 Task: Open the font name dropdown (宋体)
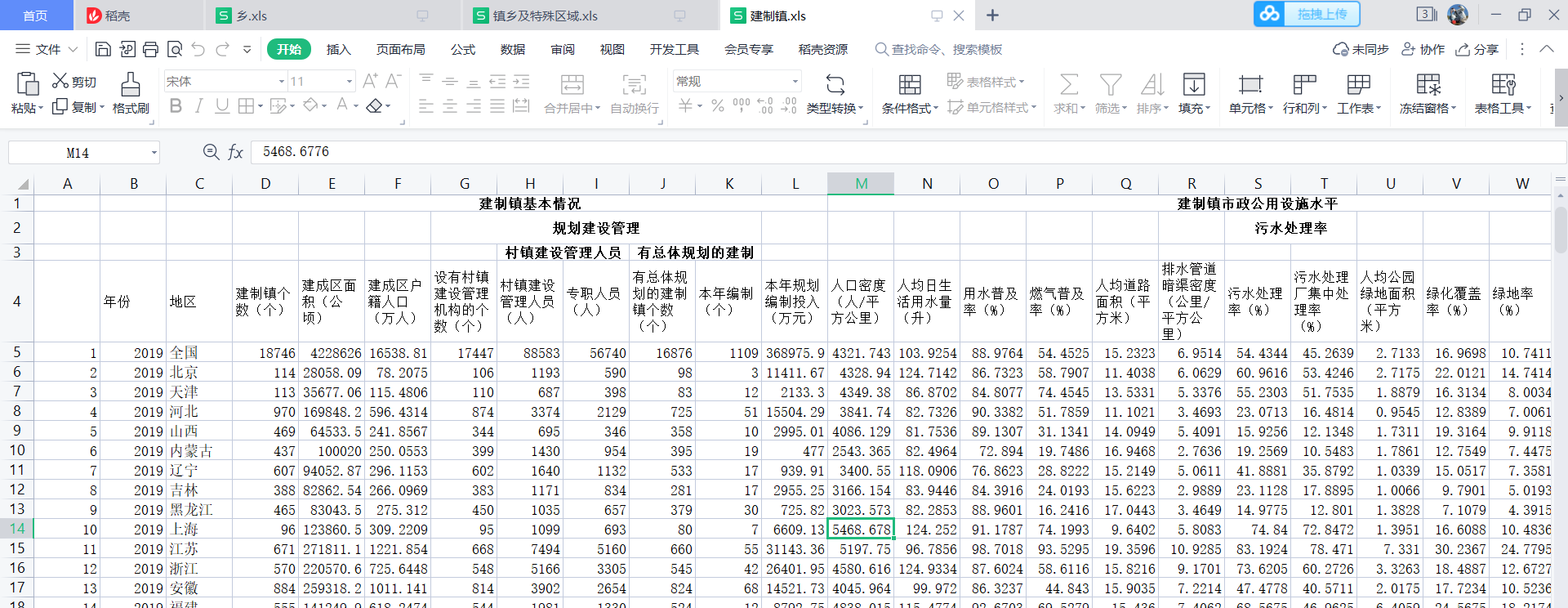pos(282,82)
